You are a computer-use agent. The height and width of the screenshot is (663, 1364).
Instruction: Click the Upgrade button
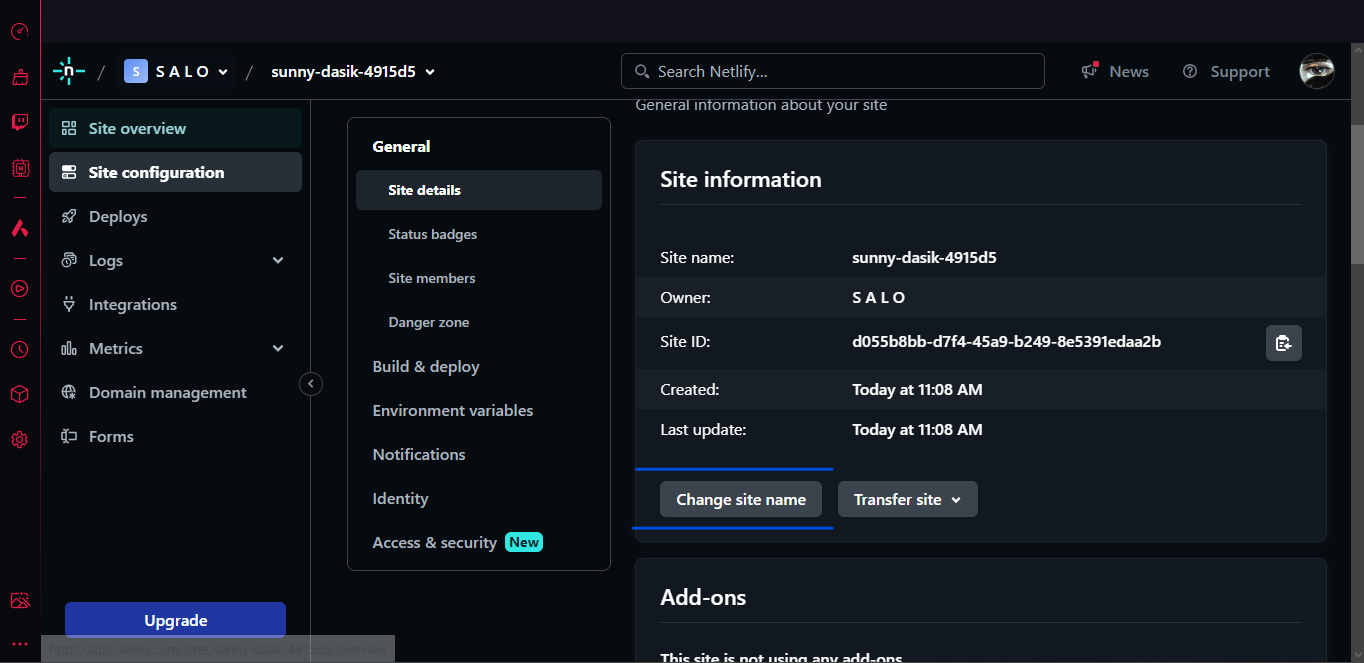click(175, 620)
